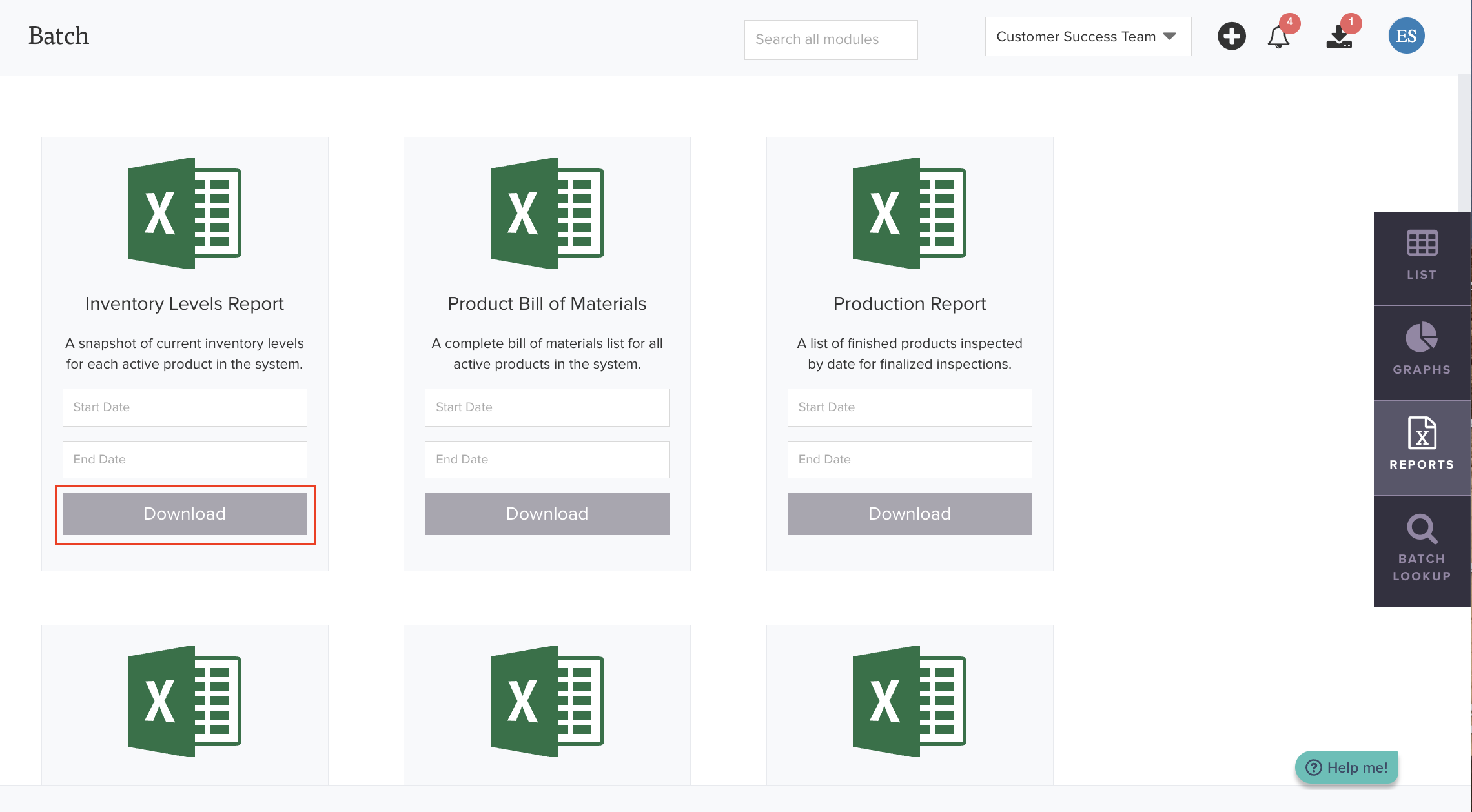
Task: Open the downloads tray icon
Action: point(1339,37)
